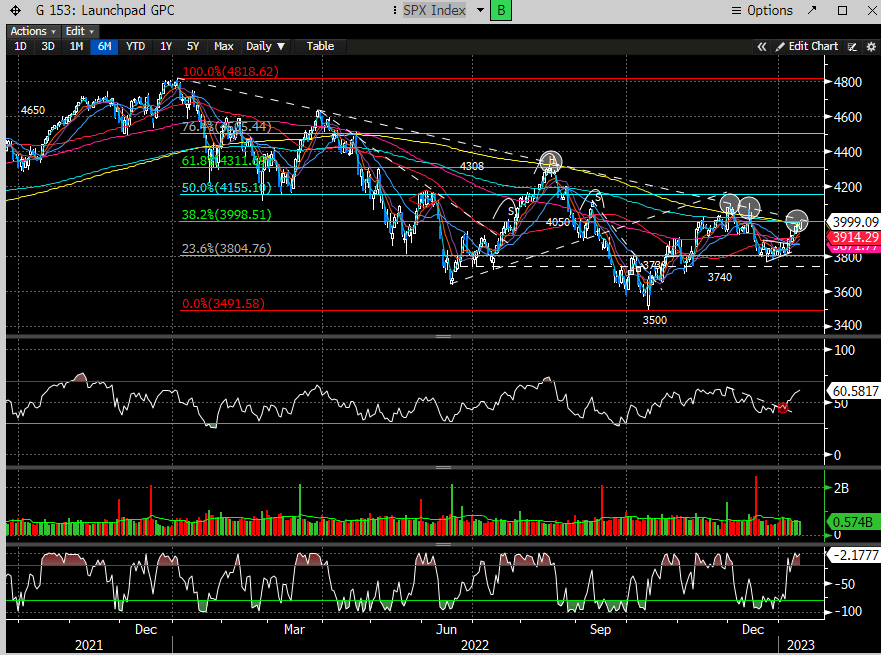The width and height of the screenshot is (881, 655).
Task: Click the pop-out arrow icon next to Options
Action: pyautogui.click(x=812, y=10)
